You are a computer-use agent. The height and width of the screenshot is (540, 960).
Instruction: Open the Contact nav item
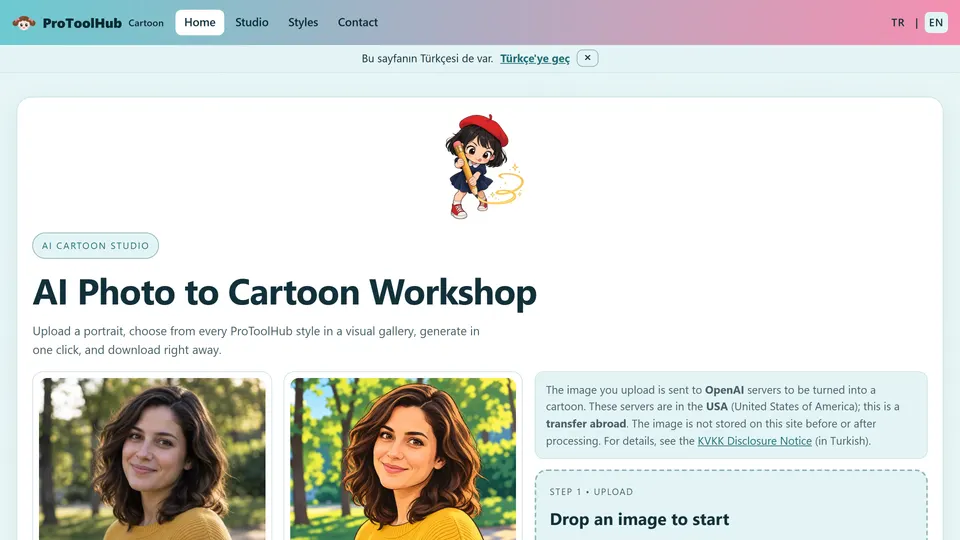point(358,23)
